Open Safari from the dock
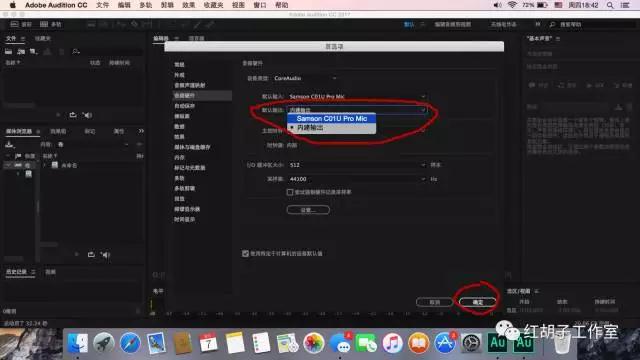Viewport: 640px width, 360px height. [x=130, y=343]
